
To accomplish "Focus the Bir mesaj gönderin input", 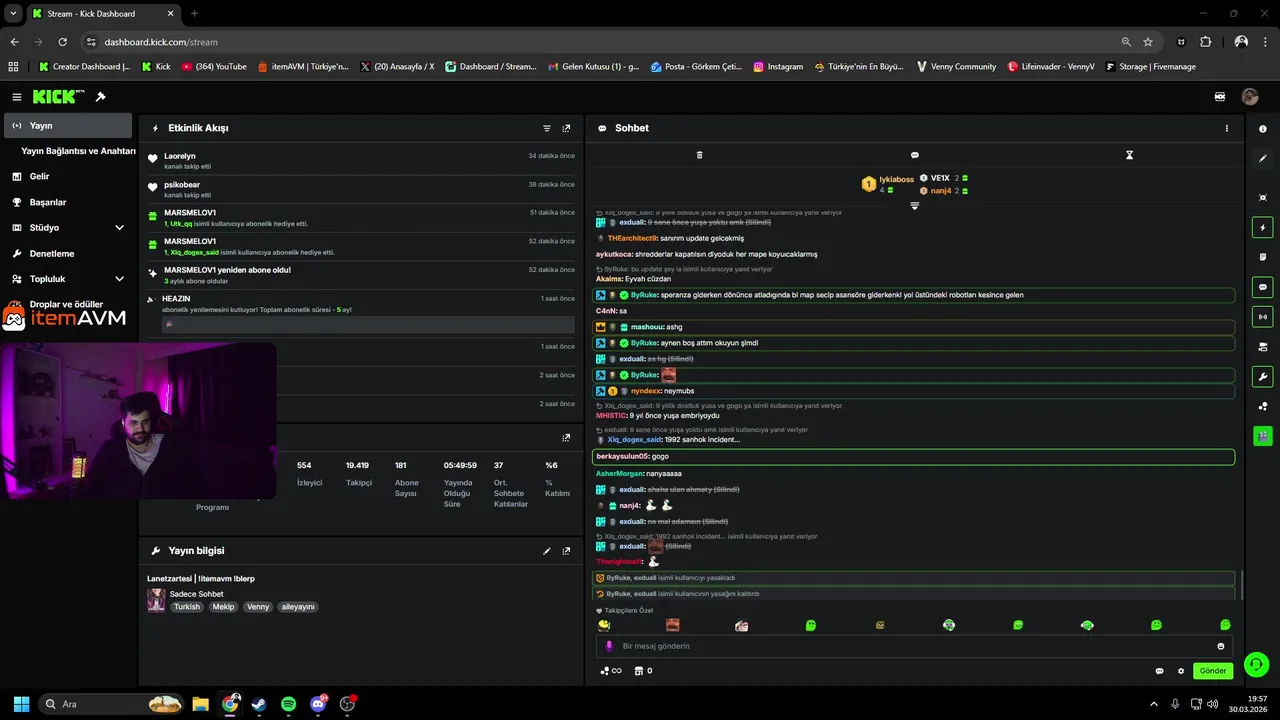I will pos(914,646).
